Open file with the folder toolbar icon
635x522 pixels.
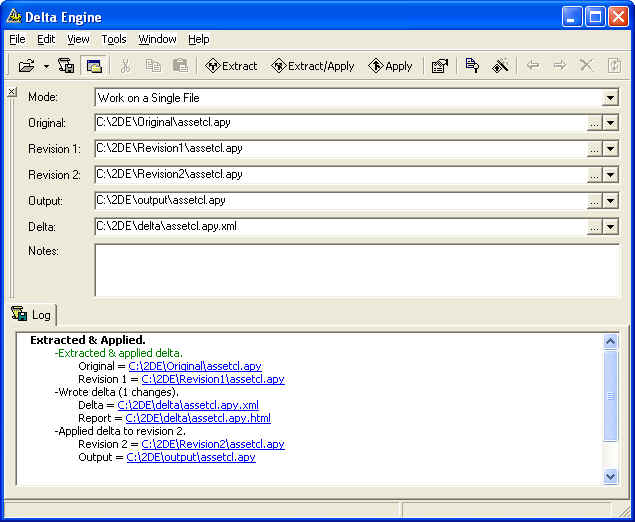pos(27,66)
